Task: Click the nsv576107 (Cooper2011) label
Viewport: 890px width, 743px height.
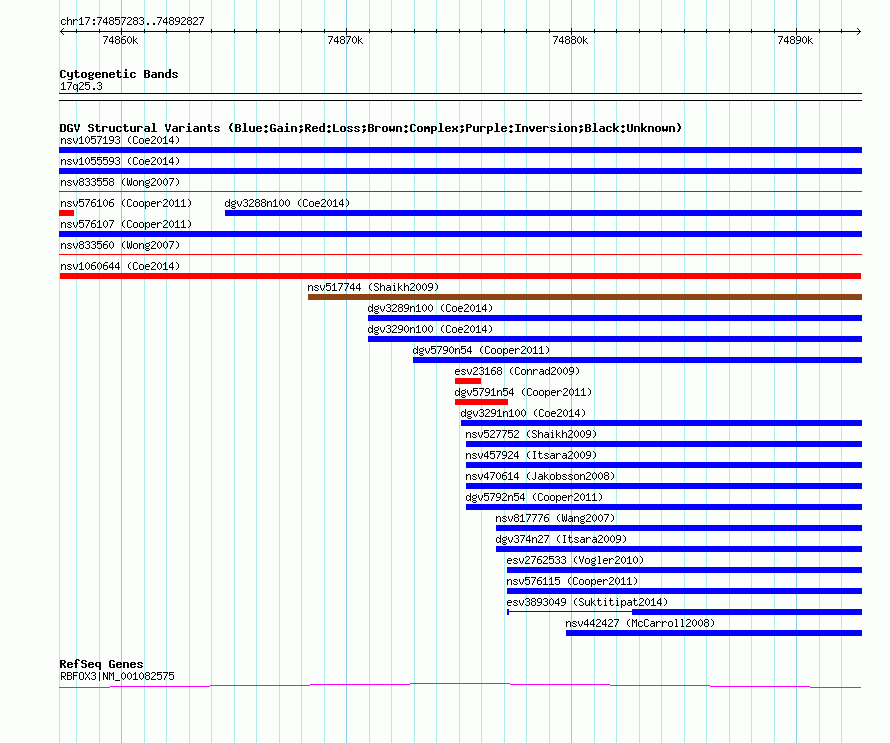Action: click(x=126, y=224)
